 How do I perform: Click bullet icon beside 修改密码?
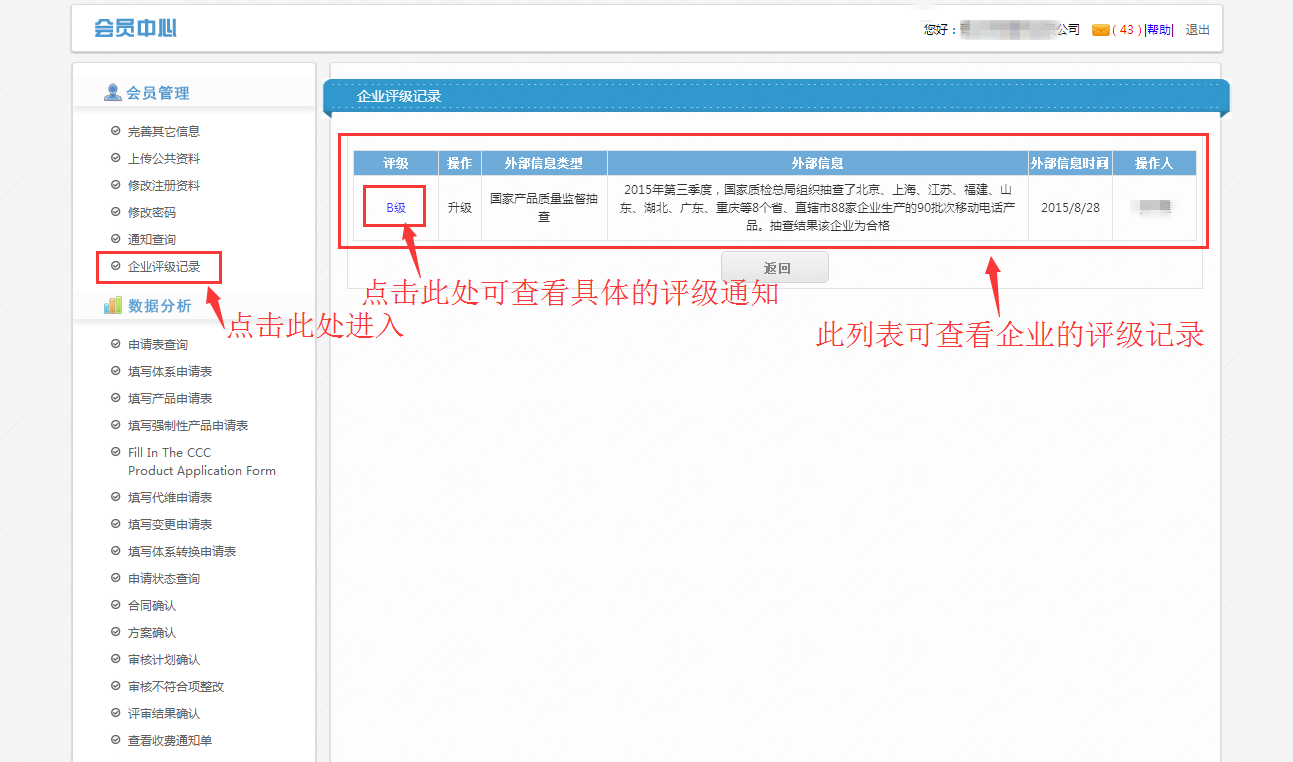click(x=115, y=212)
